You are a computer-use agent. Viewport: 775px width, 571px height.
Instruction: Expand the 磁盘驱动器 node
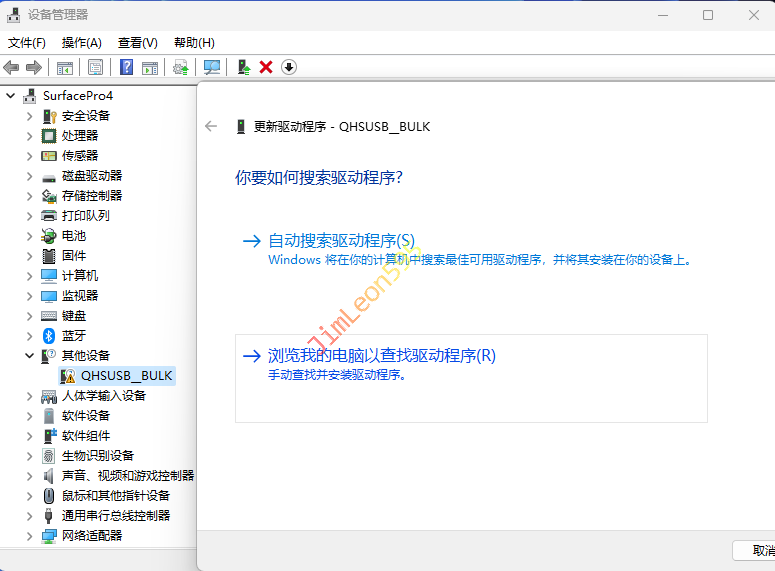29,175
